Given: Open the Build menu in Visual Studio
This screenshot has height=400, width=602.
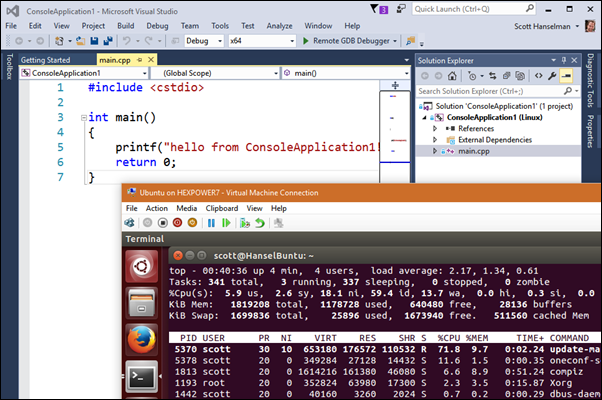Looking at the screenshot, I should 126,26.
